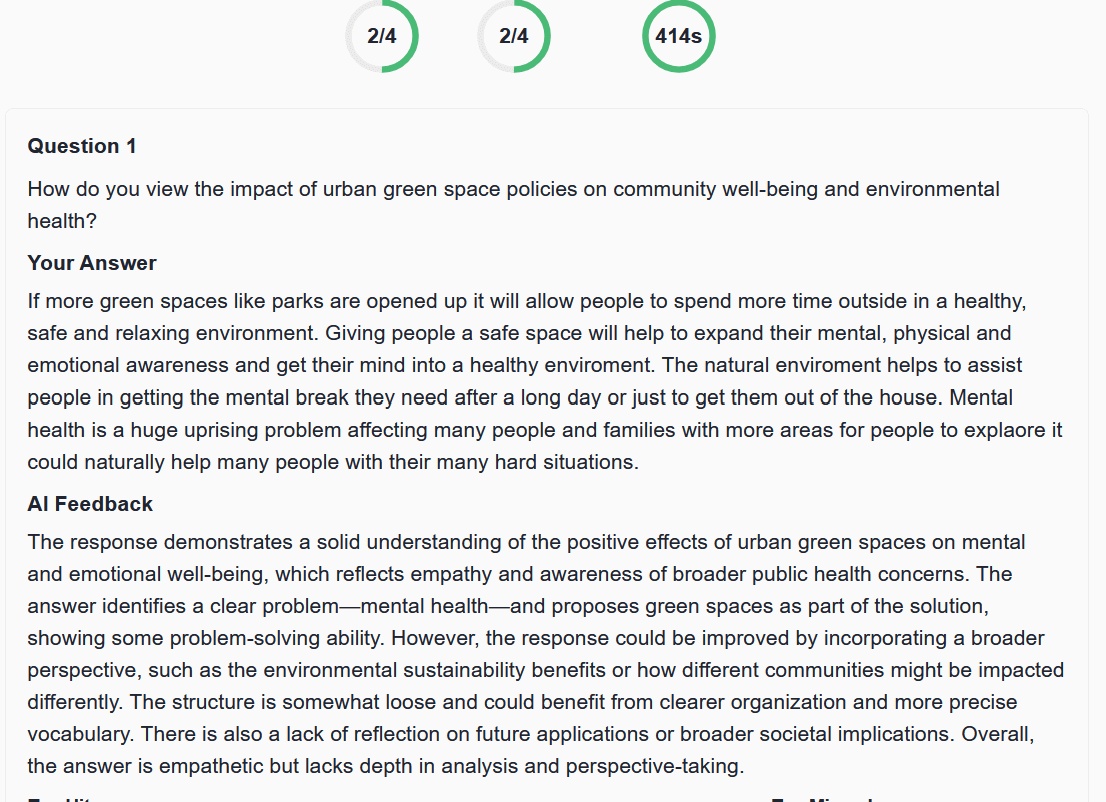Click the feedback line starting 'The response demonstrates'
This screenshot has width=1106, height=802.
[x=526, y=542]
